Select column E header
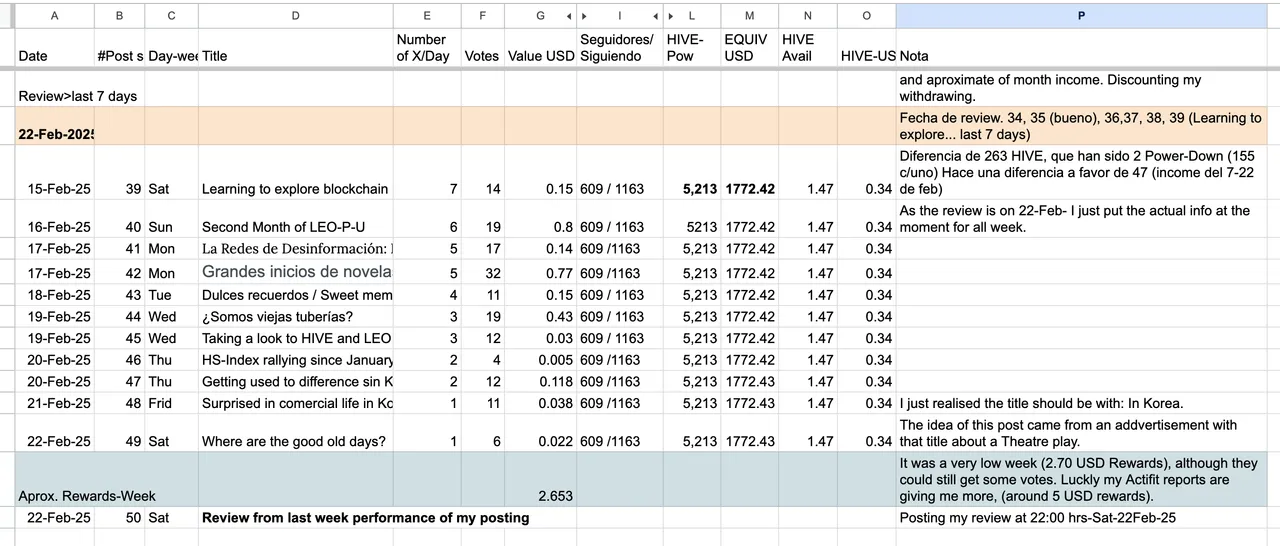 pos(427,15)
